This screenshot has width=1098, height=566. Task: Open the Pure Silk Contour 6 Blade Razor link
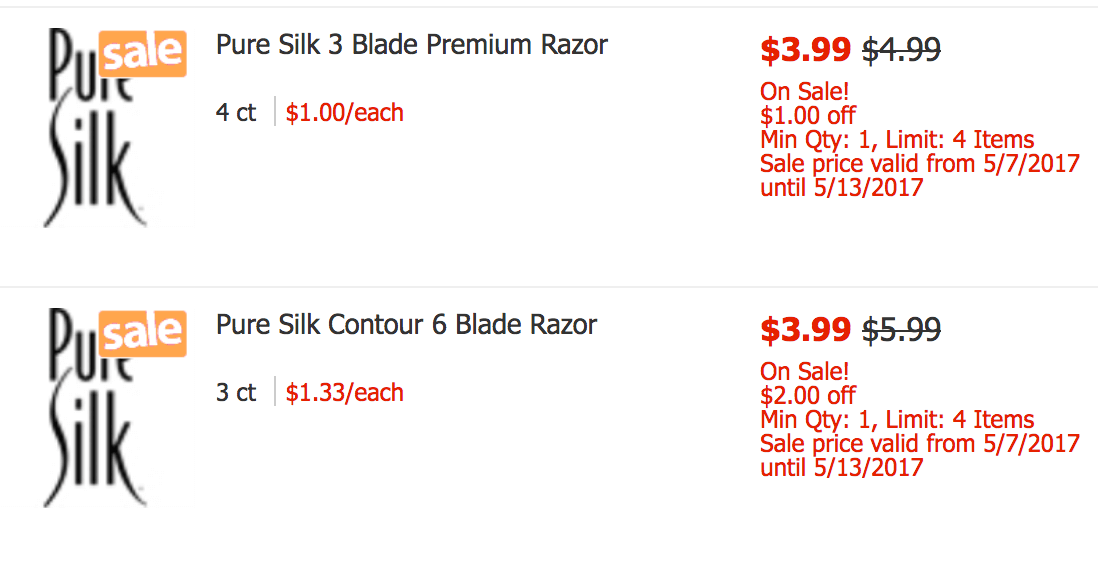pos(406,325)
